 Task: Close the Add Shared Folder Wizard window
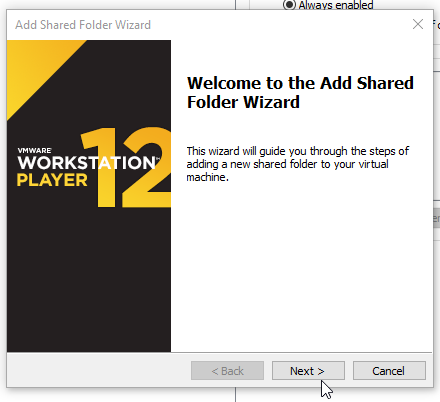[418, 24]
